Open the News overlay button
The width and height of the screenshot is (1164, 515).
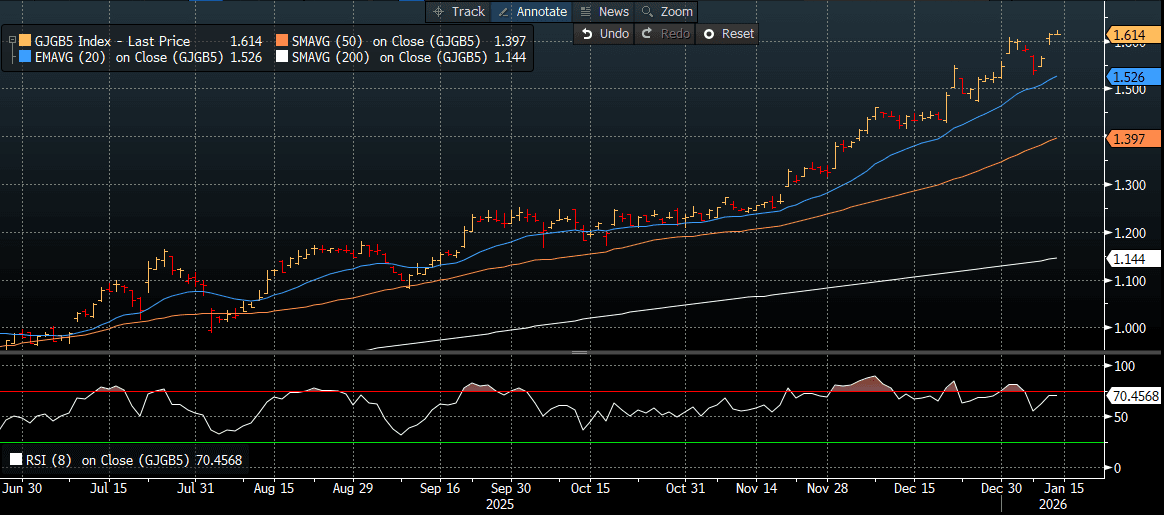click(x=604, y=11)
